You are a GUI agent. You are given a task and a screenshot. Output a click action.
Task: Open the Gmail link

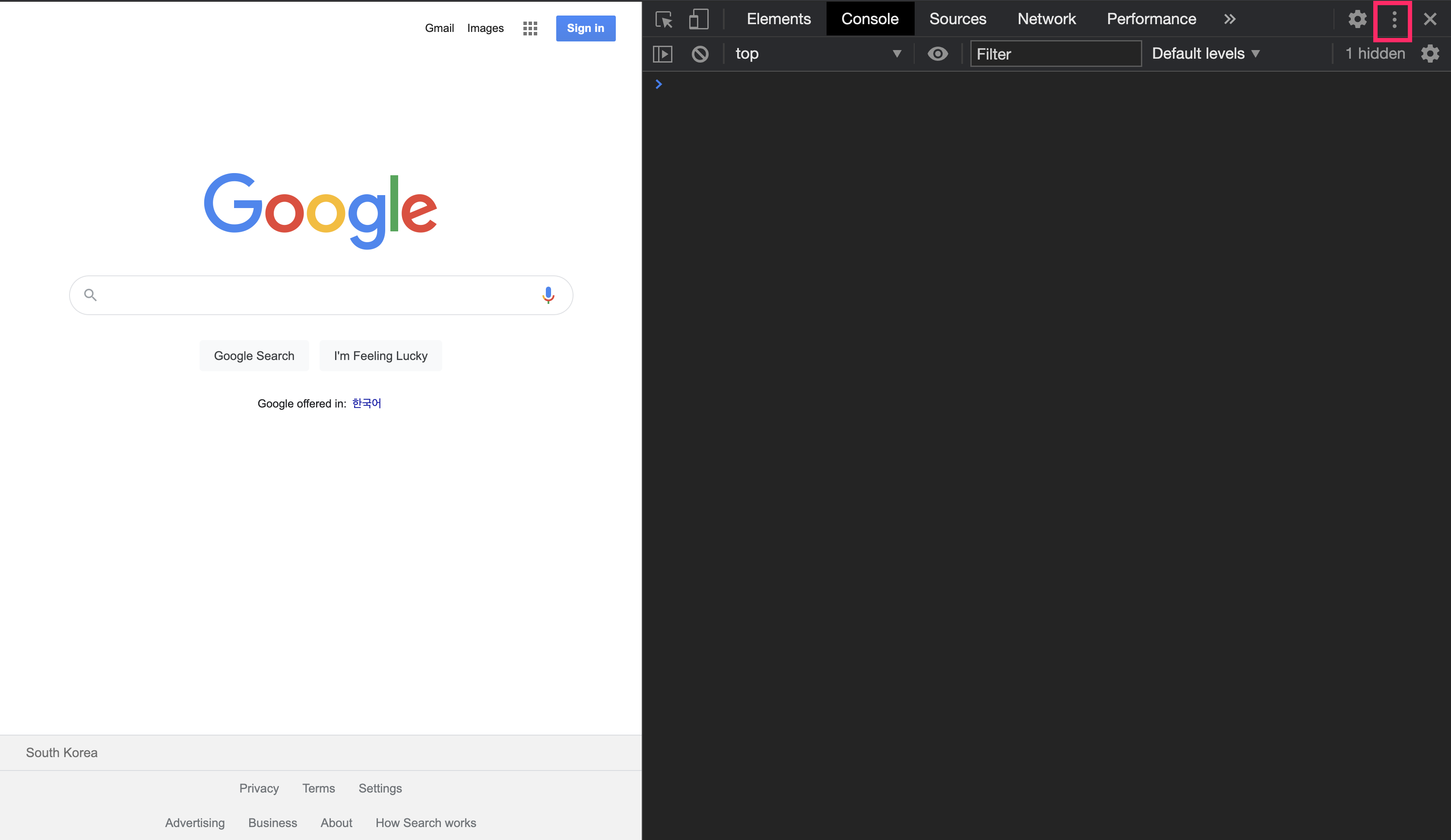pyautogui.click(x=439, y=28)
